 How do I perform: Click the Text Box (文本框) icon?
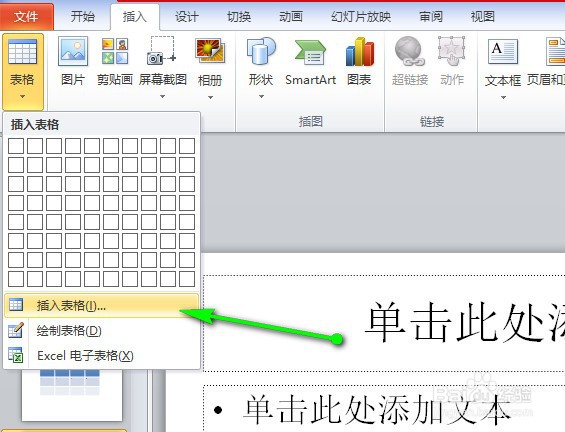tap(503, 52)
